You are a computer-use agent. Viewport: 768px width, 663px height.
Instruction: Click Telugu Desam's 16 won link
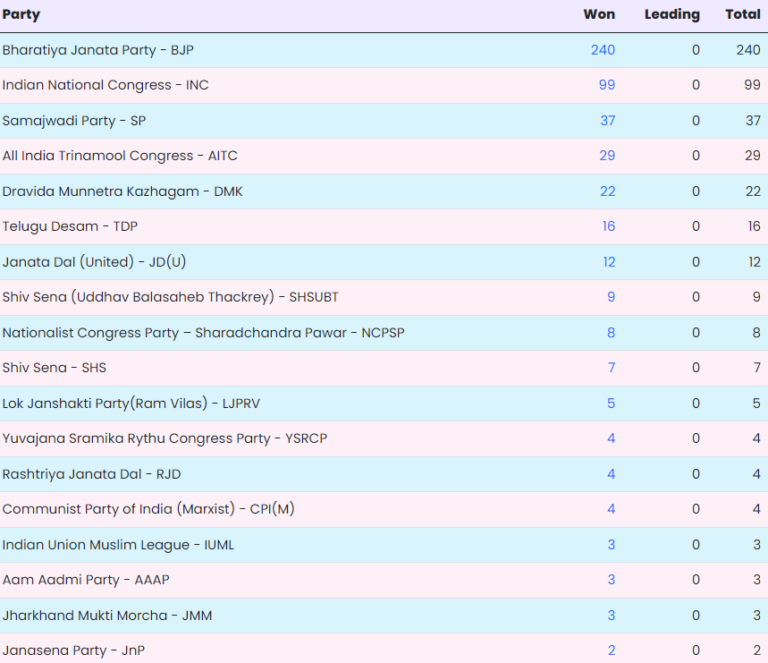[x=608, y=226]
